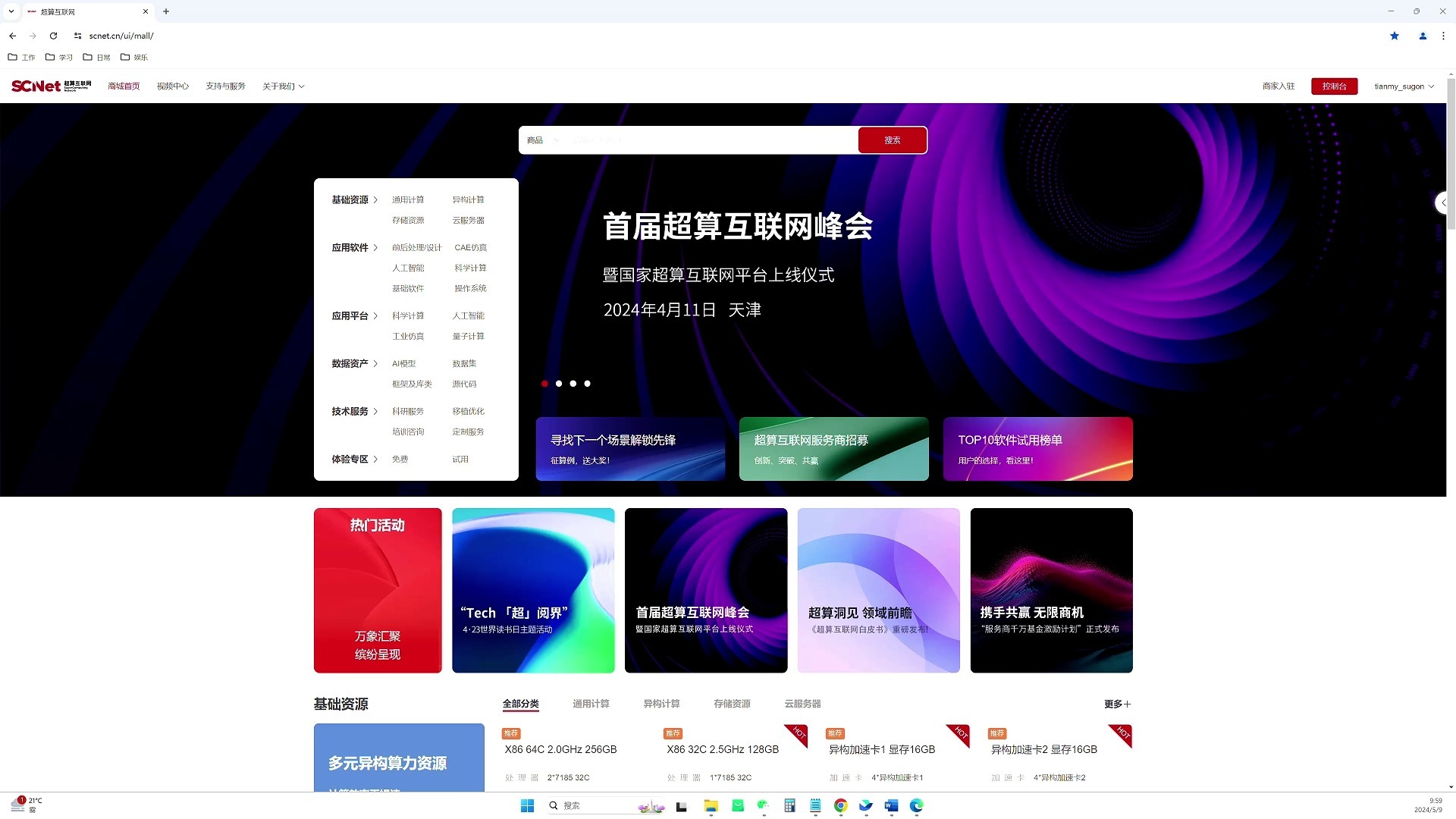Select the 全部分类 tab
This screenshot has width=1456, height=819.
coord(520,704)
